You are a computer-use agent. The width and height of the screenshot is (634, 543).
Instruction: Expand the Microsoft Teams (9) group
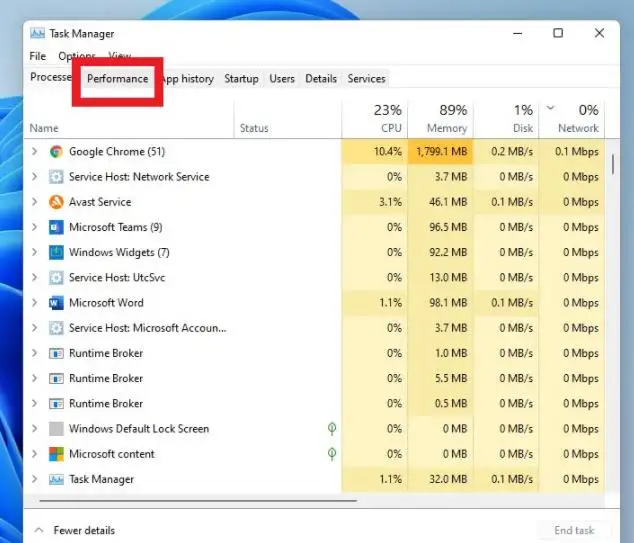[35, 227]
